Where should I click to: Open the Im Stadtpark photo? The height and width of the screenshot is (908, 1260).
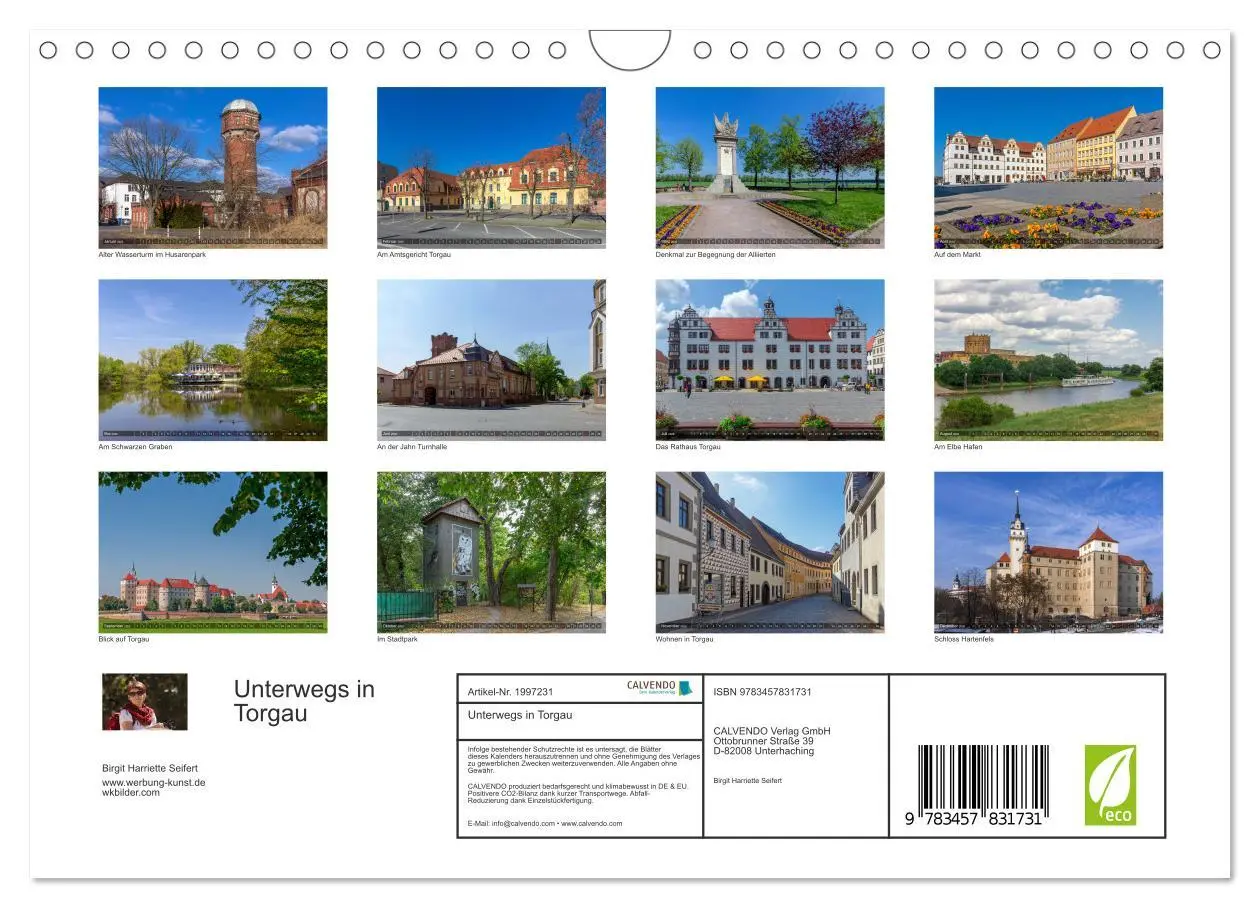(x=491, y=552)
